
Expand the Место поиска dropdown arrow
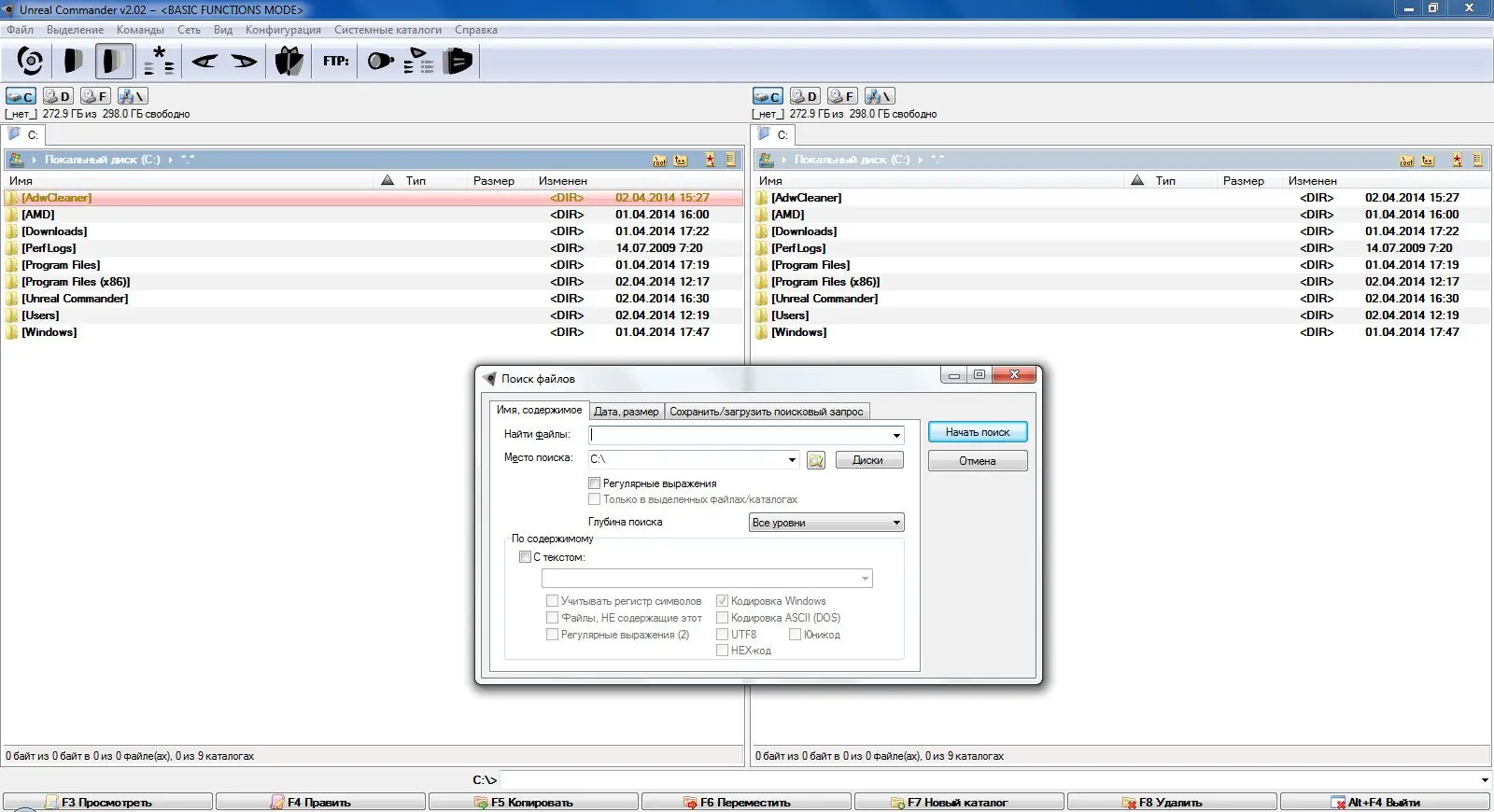[x=792, y=459]
